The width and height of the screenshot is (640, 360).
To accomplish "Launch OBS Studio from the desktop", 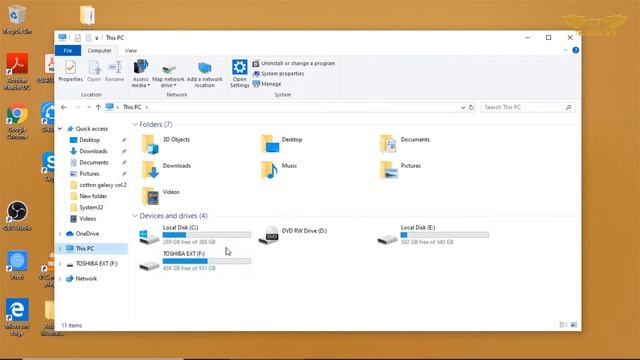I will click(x=17, y=216).
